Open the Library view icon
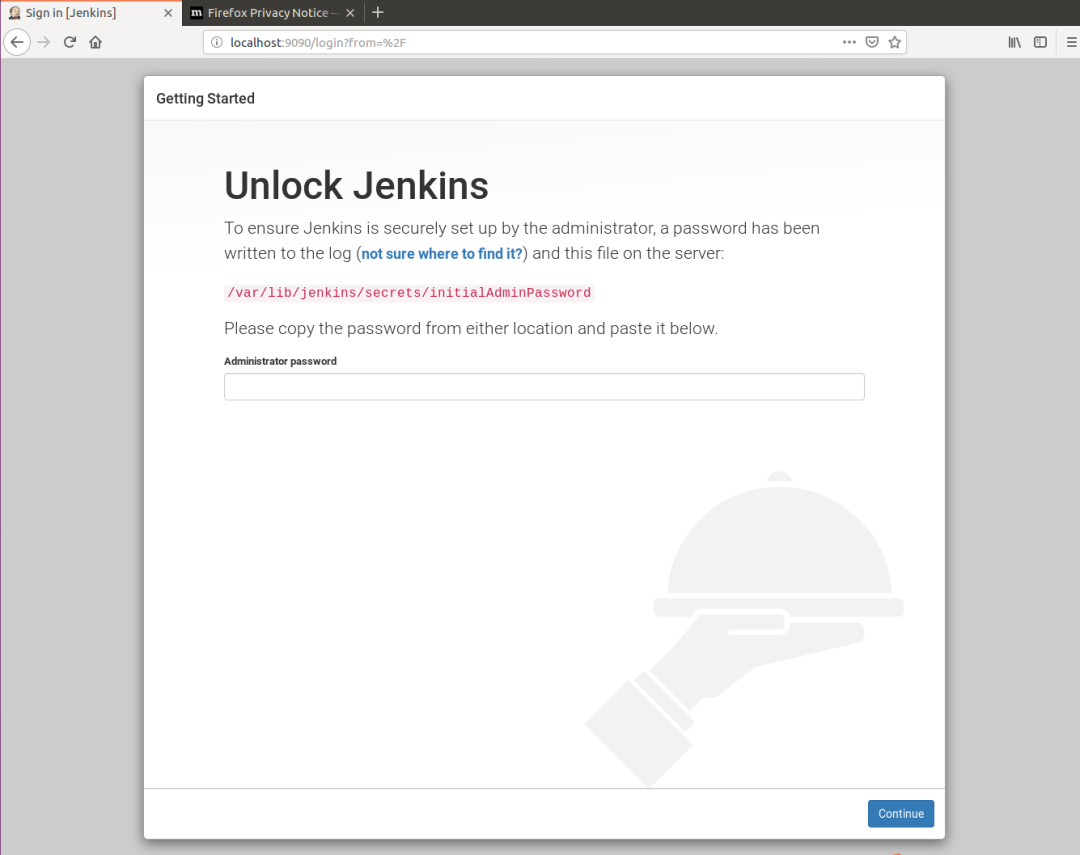This screenshot has width=1080, height=855. pyautogui.click(x=1015, y=42)
